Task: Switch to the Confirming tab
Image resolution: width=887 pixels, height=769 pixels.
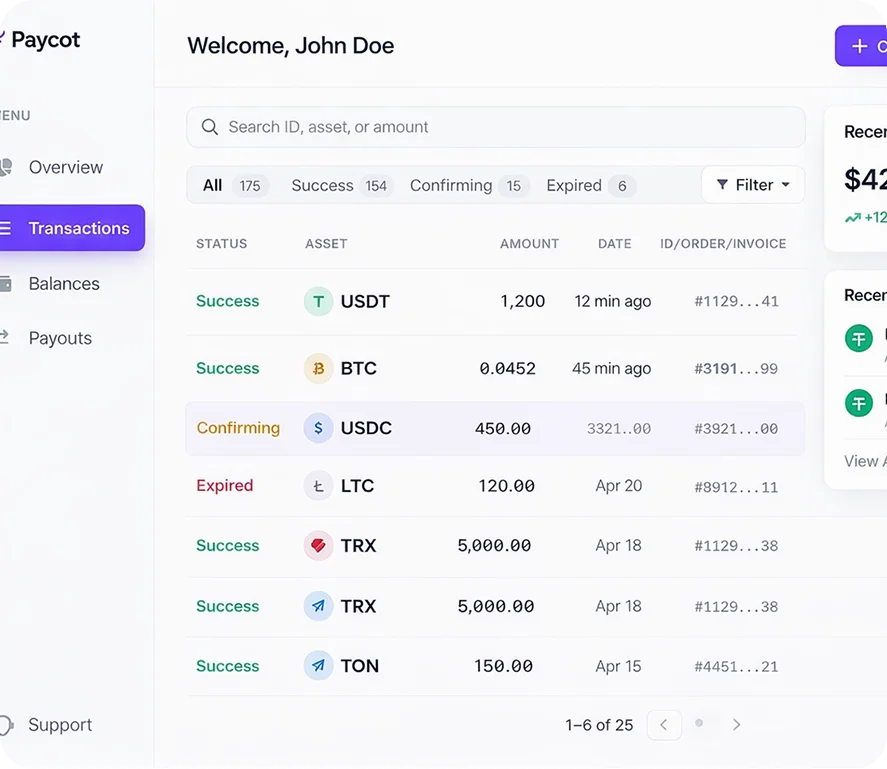Action: click(x=468, y=186)
